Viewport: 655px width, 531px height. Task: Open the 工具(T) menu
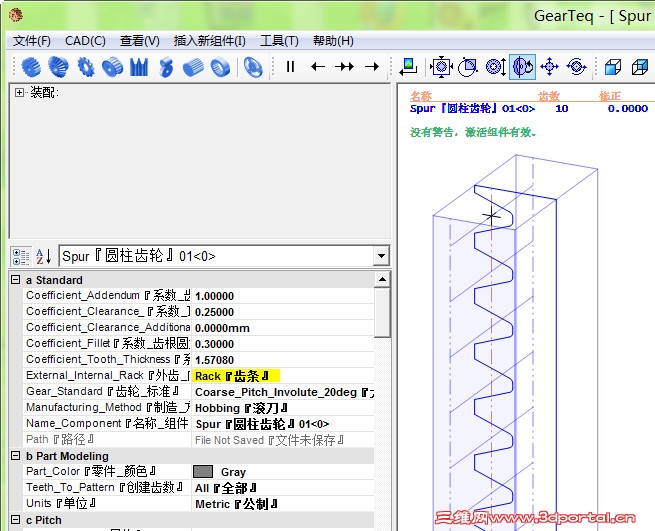coord(279,41)
